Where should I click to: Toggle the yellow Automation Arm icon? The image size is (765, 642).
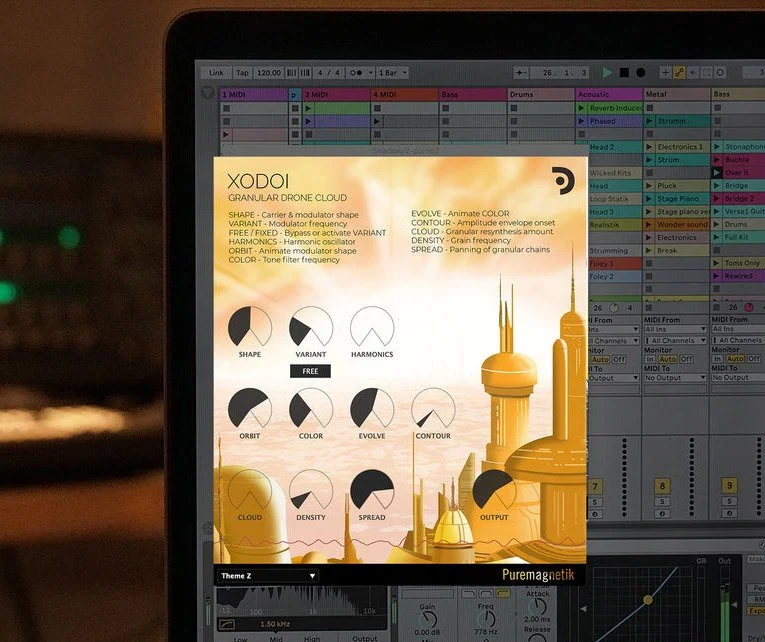pyautogui.click(x=679, y=73)
